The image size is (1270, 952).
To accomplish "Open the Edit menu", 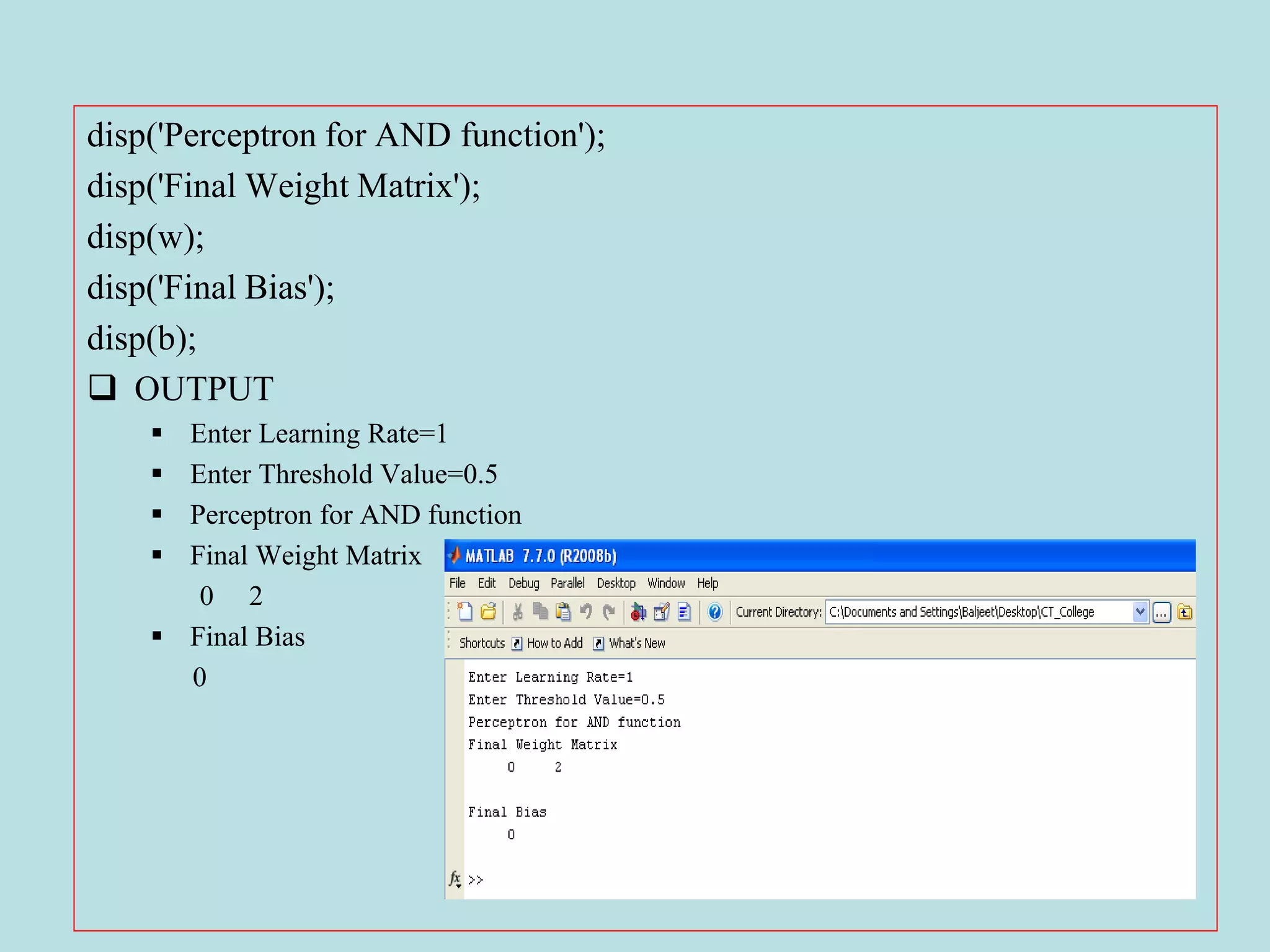I will pyautogui.click(x=487, y=583).
